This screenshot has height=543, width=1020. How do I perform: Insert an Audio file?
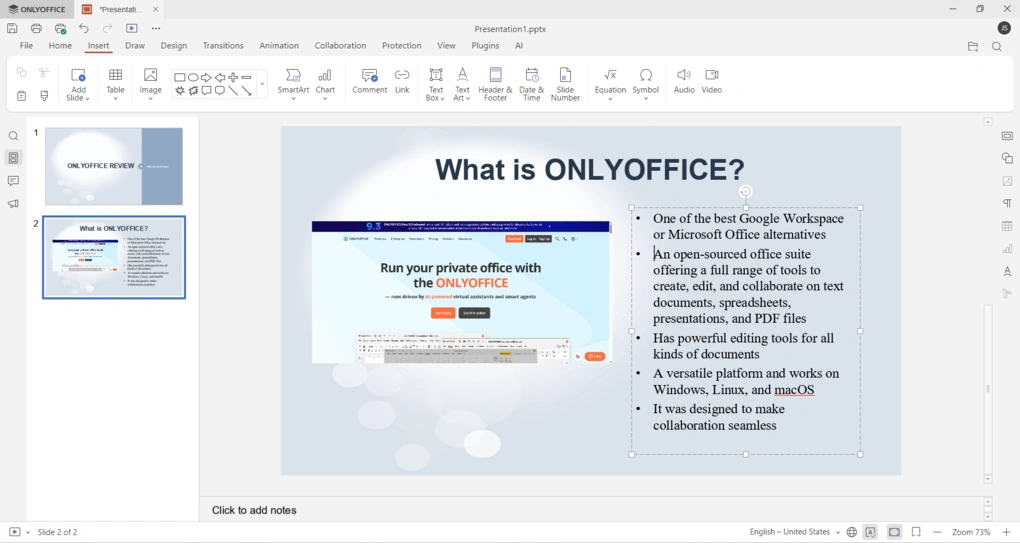[684, 82]
